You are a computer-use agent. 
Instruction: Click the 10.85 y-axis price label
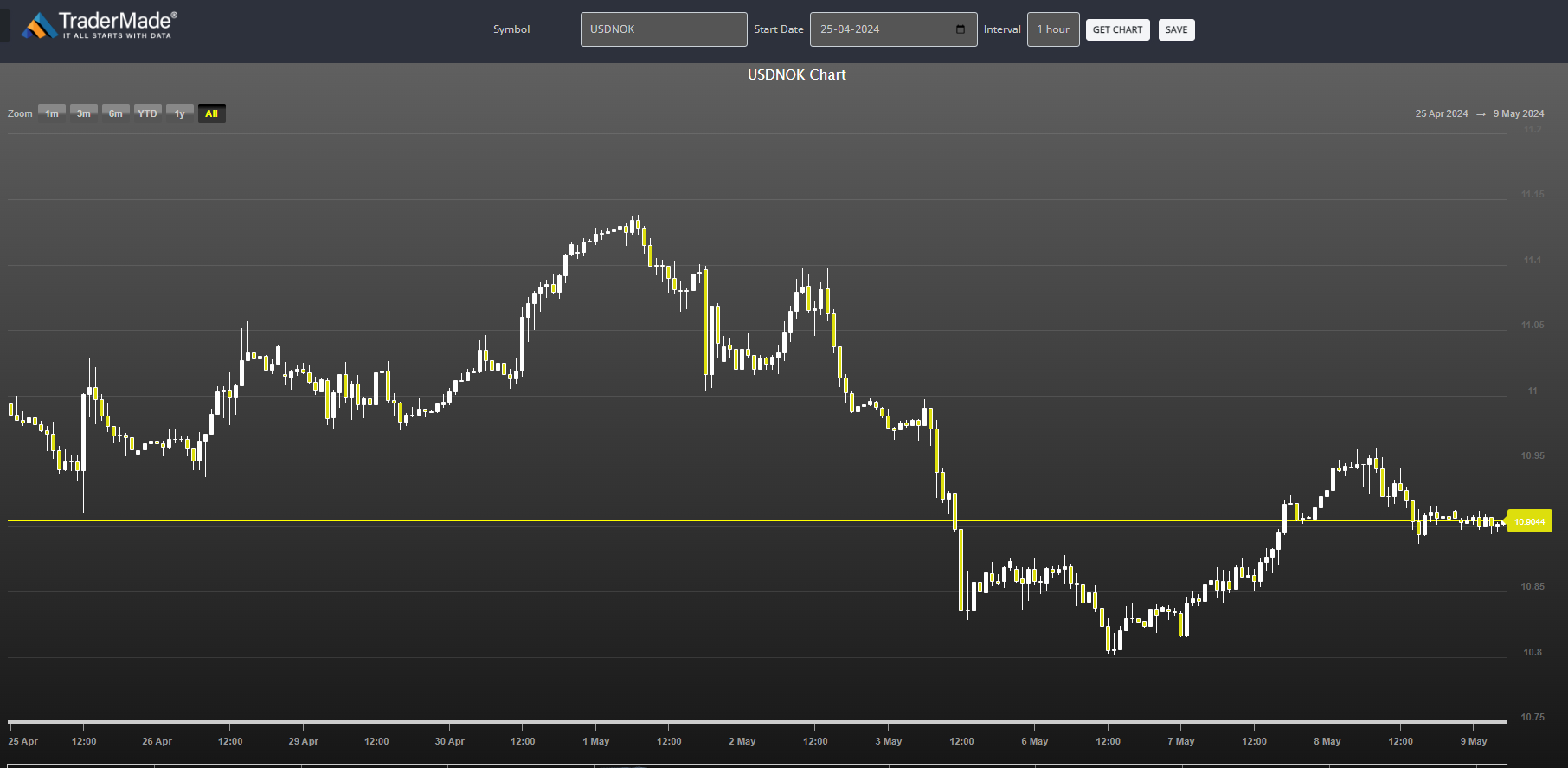[x=1533, y=586]
